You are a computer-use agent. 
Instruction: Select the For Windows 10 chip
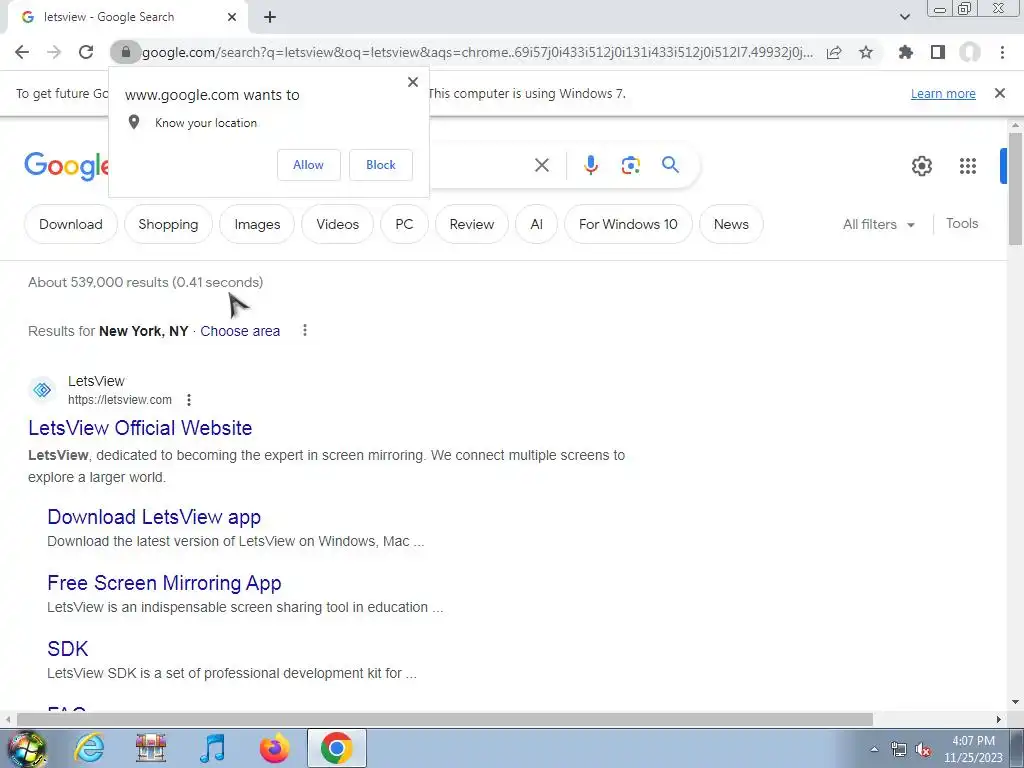(x=628, y=224)
